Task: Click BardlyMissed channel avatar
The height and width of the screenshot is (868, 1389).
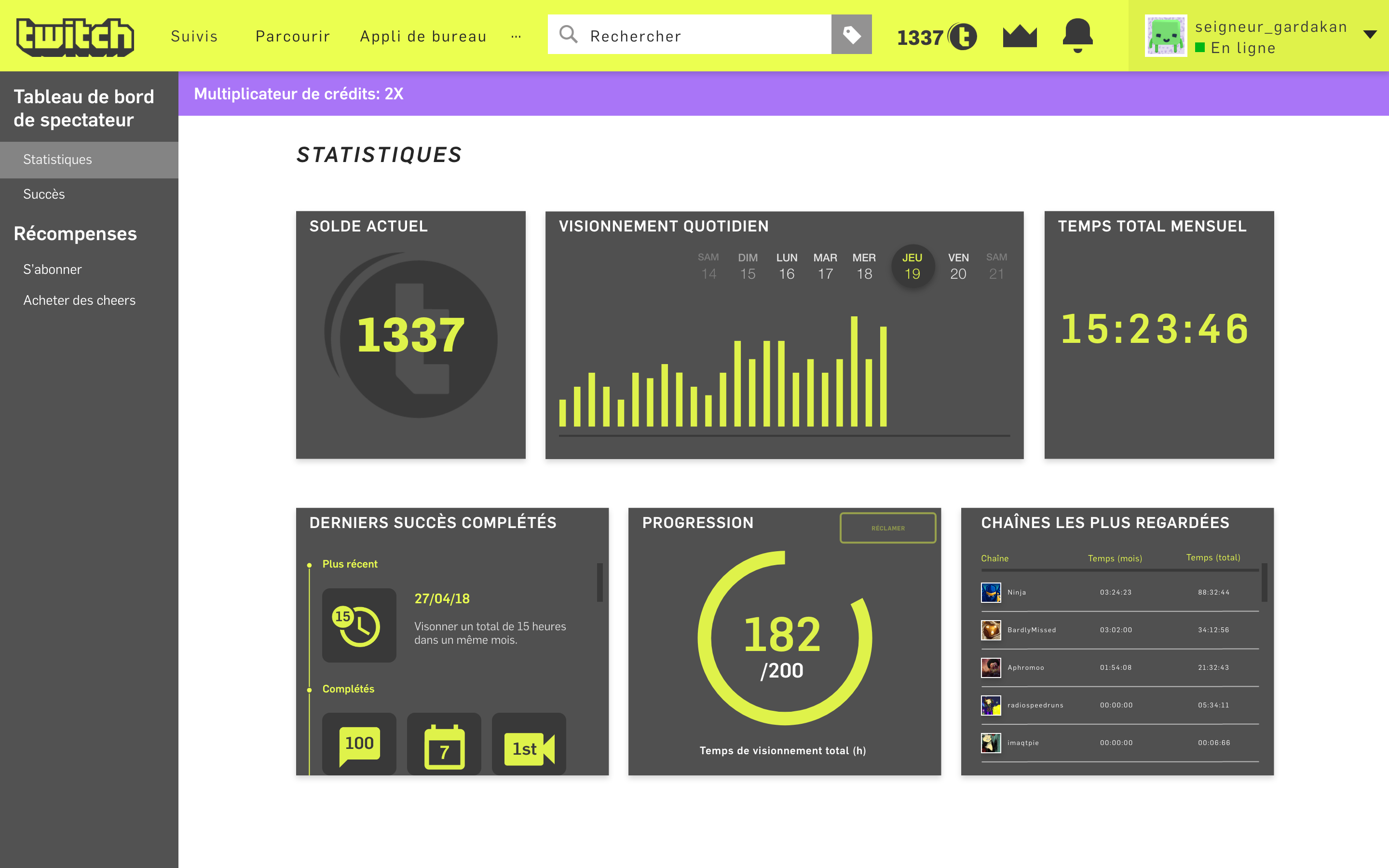Action: [991, 630]
